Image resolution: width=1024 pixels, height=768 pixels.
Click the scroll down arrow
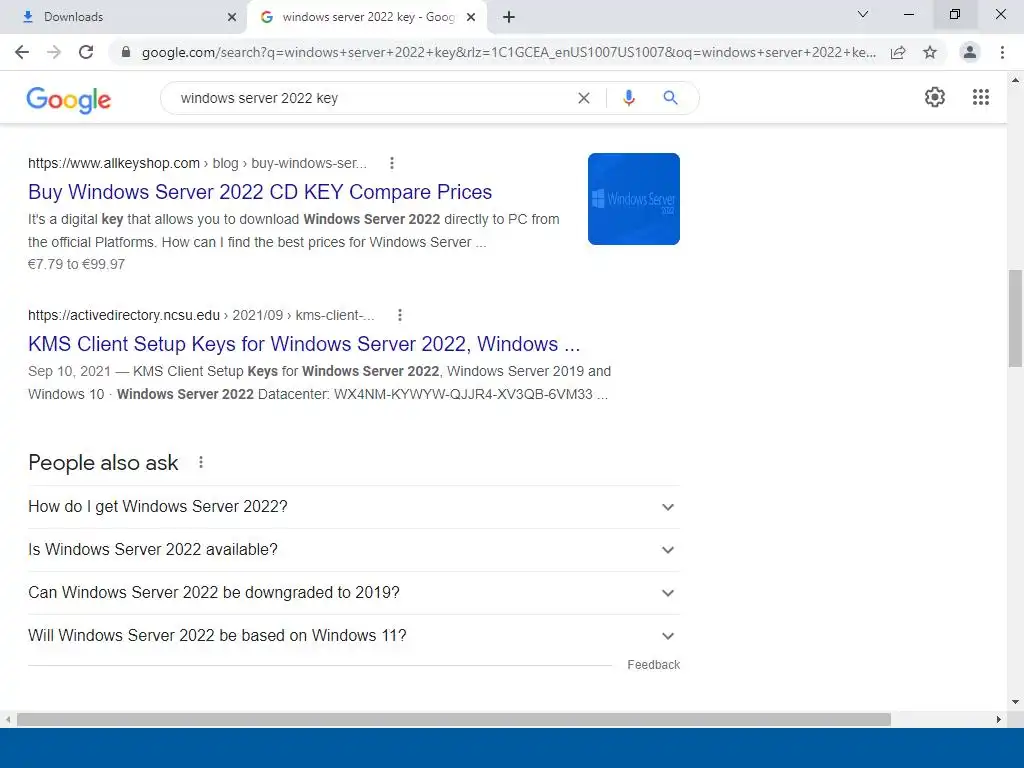pyautogui.click(x=1015, y=702)
